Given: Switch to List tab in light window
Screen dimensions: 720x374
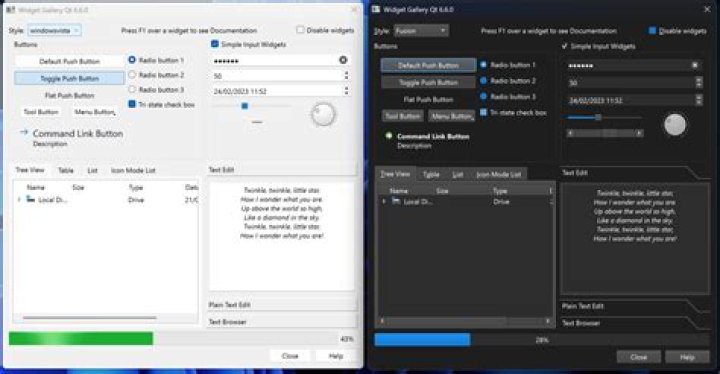Looking at the screenshot, I should click(92, 170).
